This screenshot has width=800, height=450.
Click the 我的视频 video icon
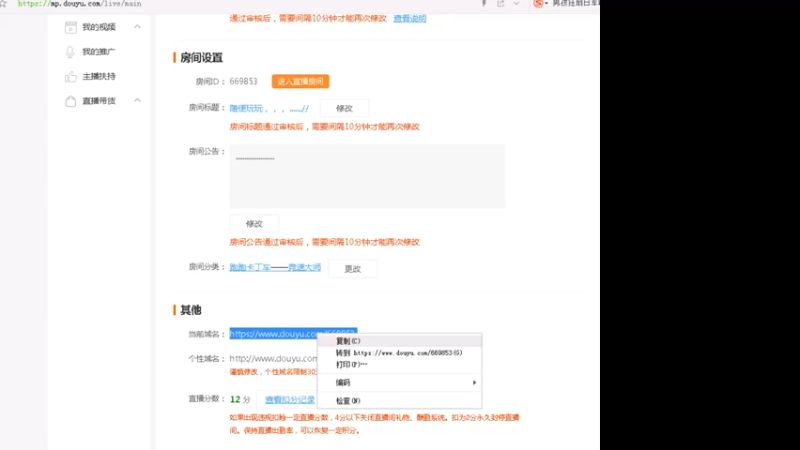[x=70, y=27]
